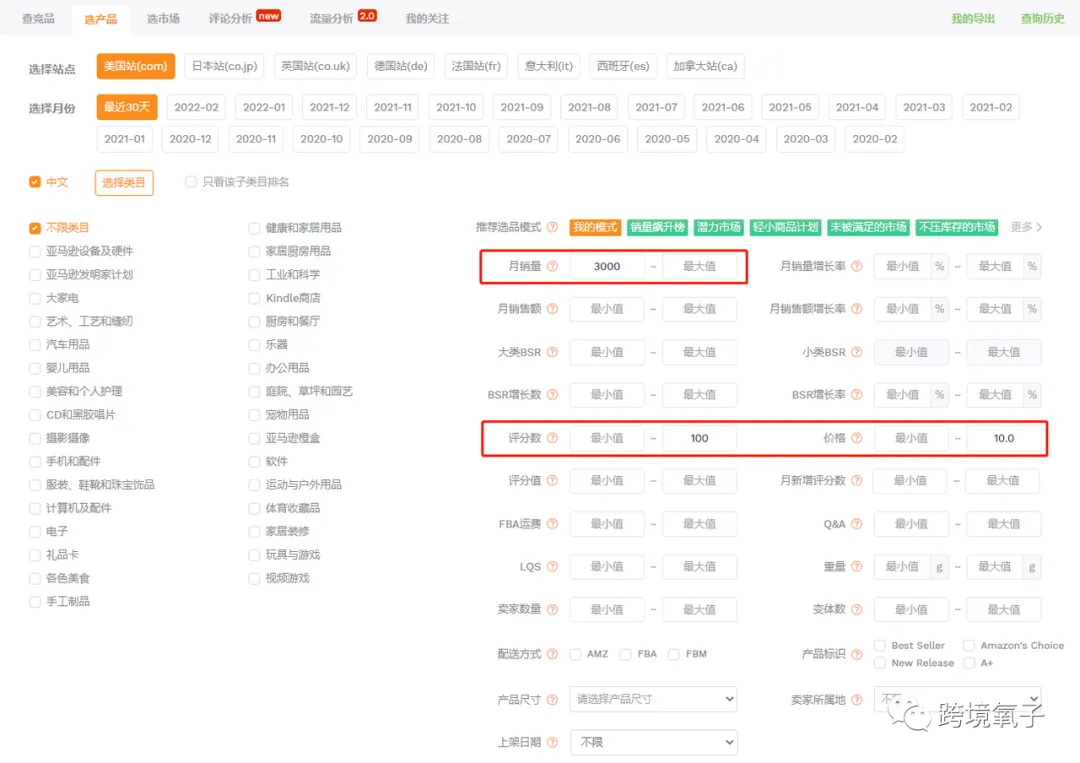Uncheck the 中文 checkbox
1080x763 pixels.
(x=35, y=182)
